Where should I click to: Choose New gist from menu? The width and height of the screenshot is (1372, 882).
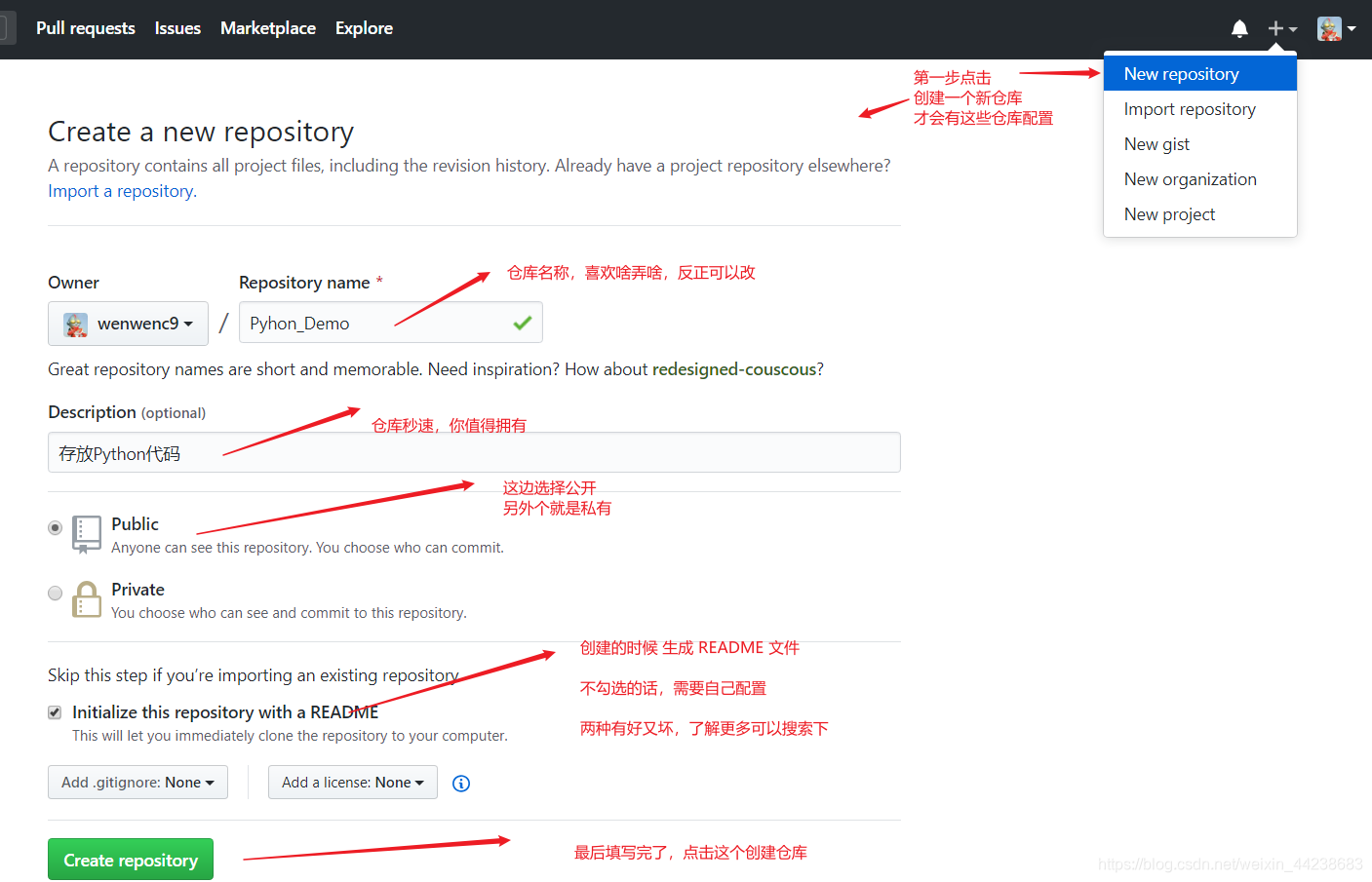[1200, 144]
